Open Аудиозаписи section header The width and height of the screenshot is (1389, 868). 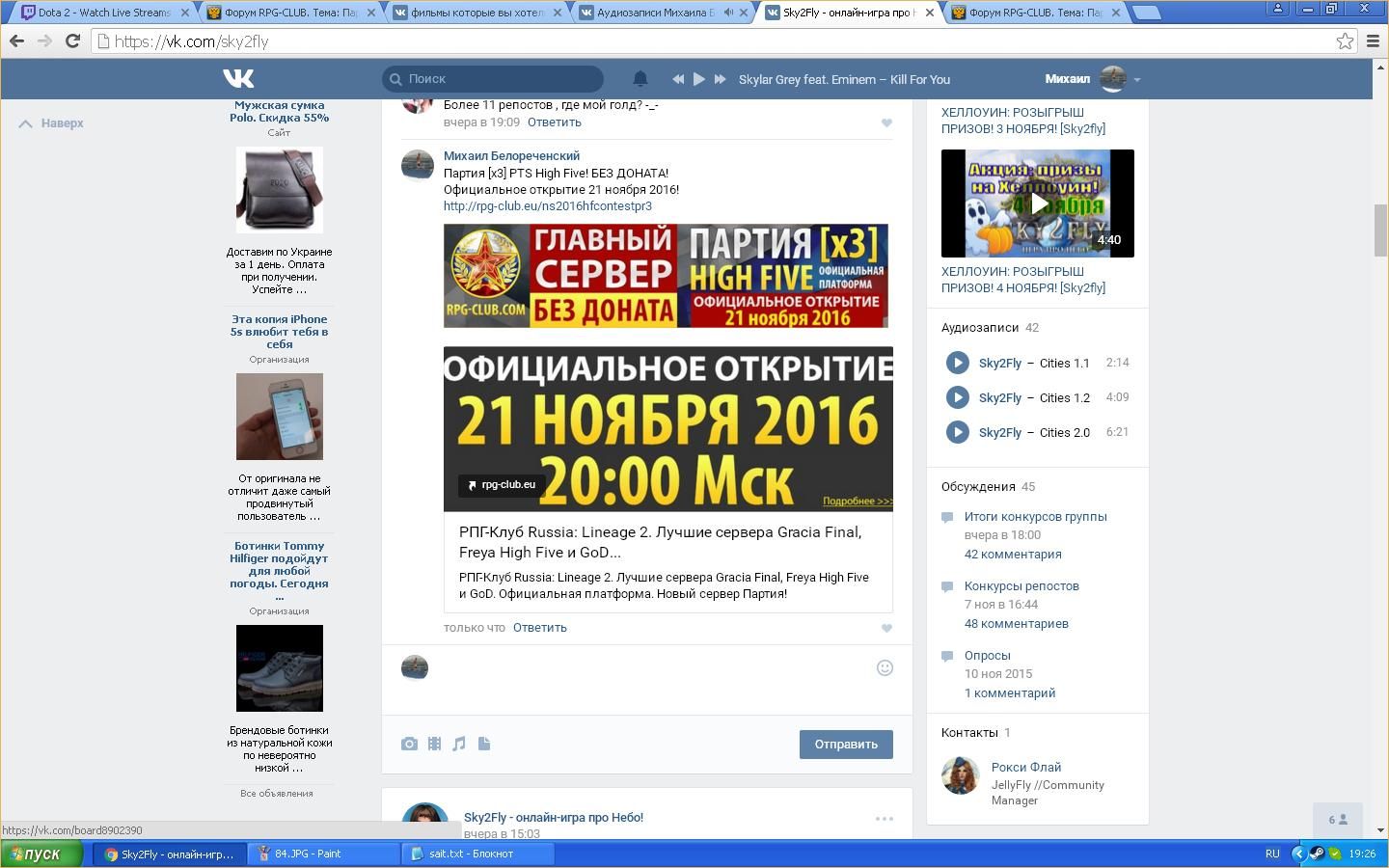tap(980, 328)
